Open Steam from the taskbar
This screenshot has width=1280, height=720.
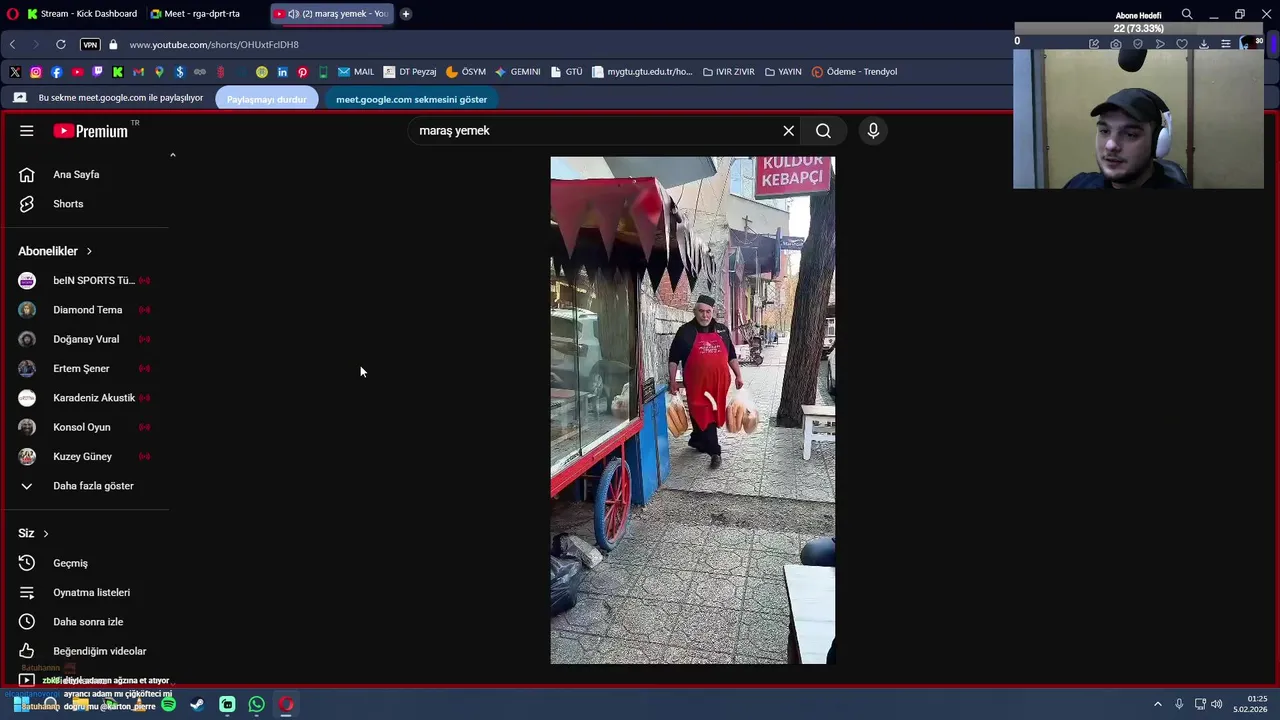(x=197, y=704)
